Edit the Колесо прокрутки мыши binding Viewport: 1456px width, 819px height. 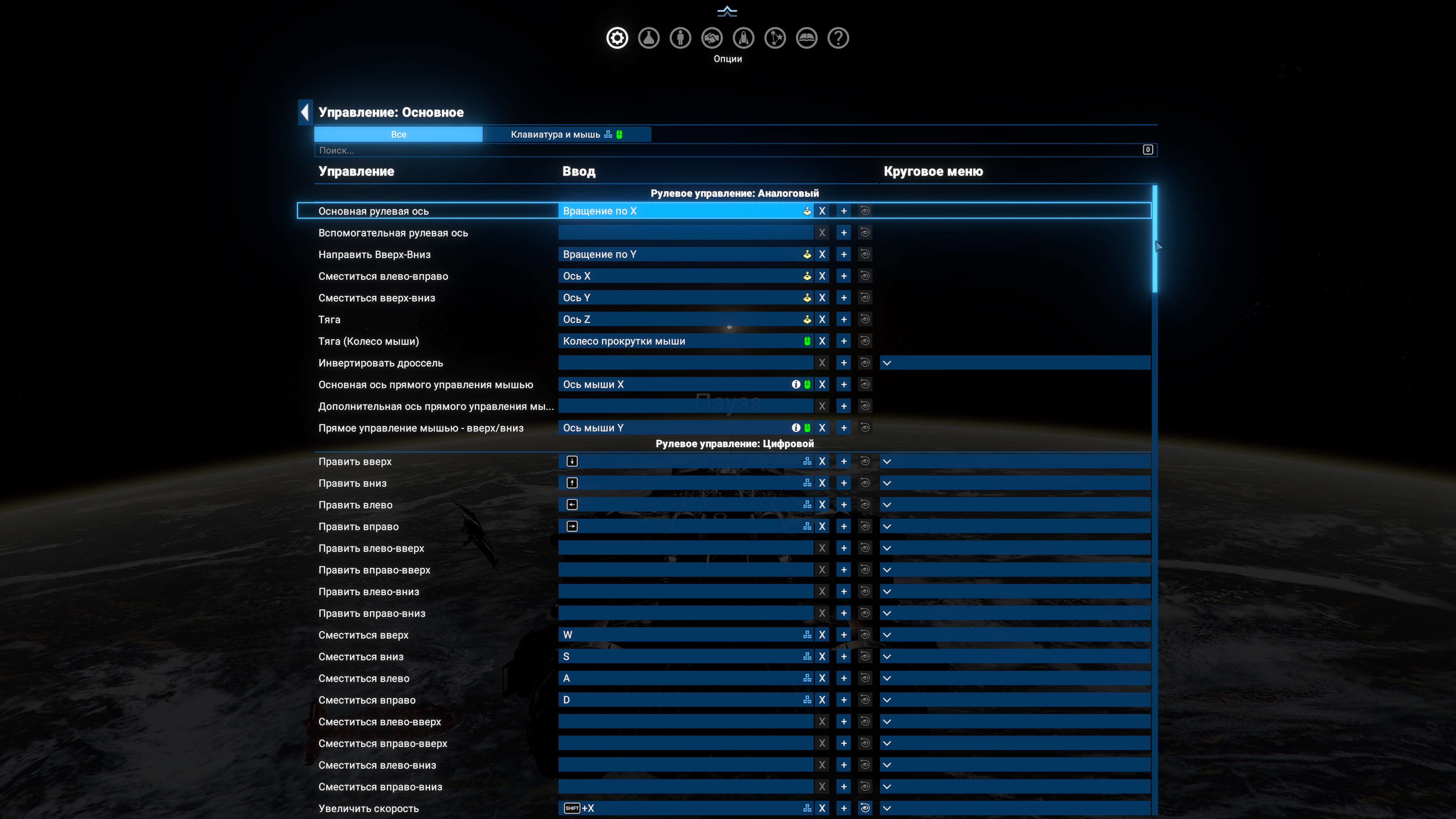(x=686, y=341)
